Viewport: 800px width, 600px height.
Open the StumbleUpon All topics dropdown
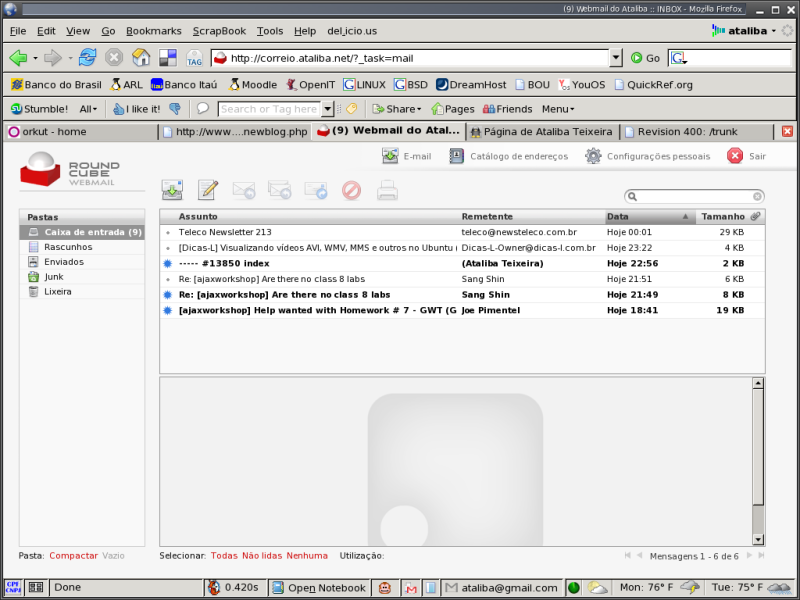(x=88, y=109)
